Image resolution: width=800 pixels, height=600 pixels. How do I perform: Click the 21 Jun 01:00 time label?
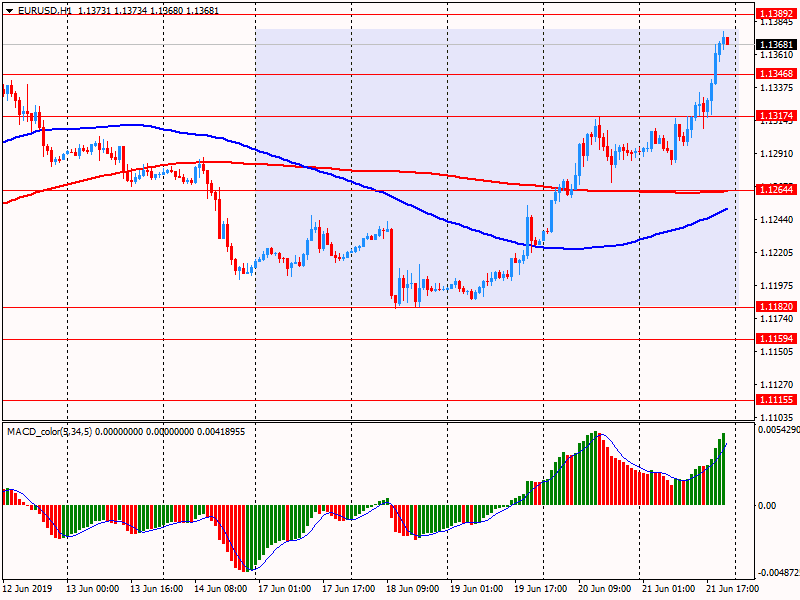[x=668, y=588]
